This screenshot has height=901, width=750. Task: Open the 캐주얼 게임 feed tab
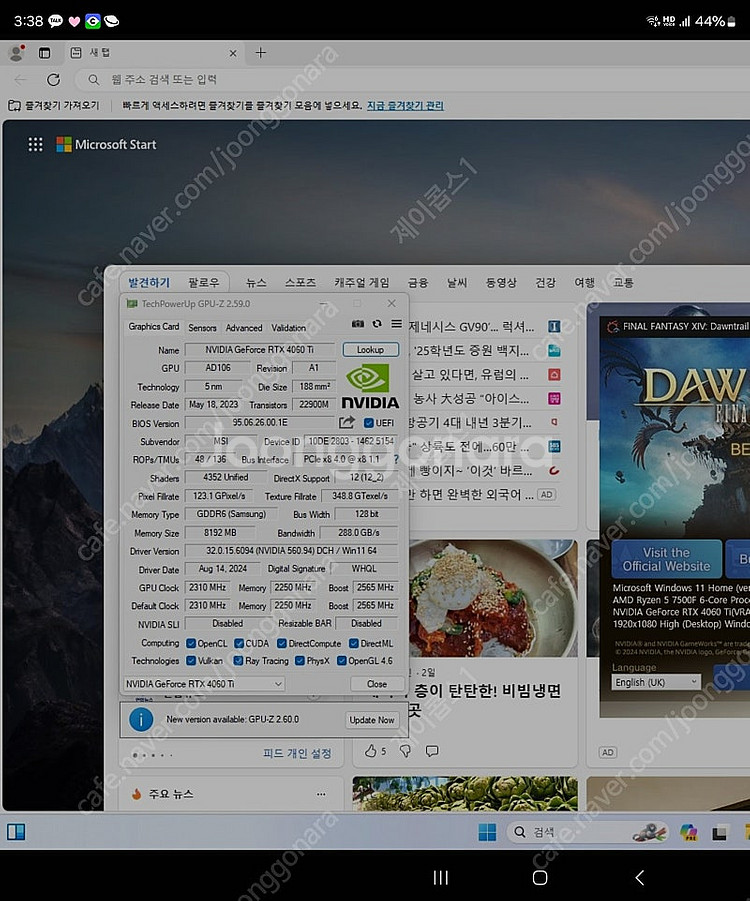[361, 282]
